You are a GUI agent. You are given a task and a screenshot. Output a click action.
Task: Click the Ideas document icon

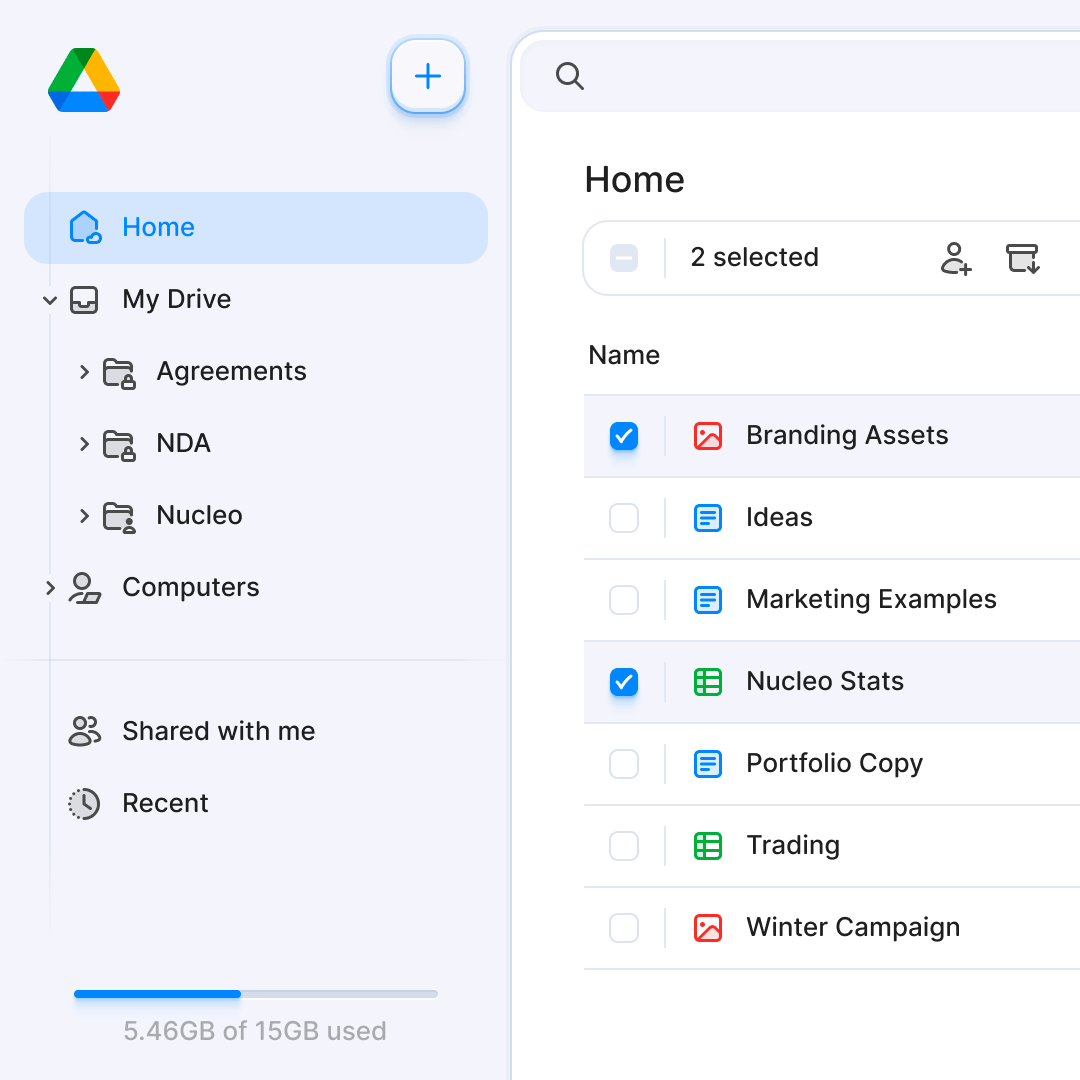pyautogui.click(x=708, y=518)
